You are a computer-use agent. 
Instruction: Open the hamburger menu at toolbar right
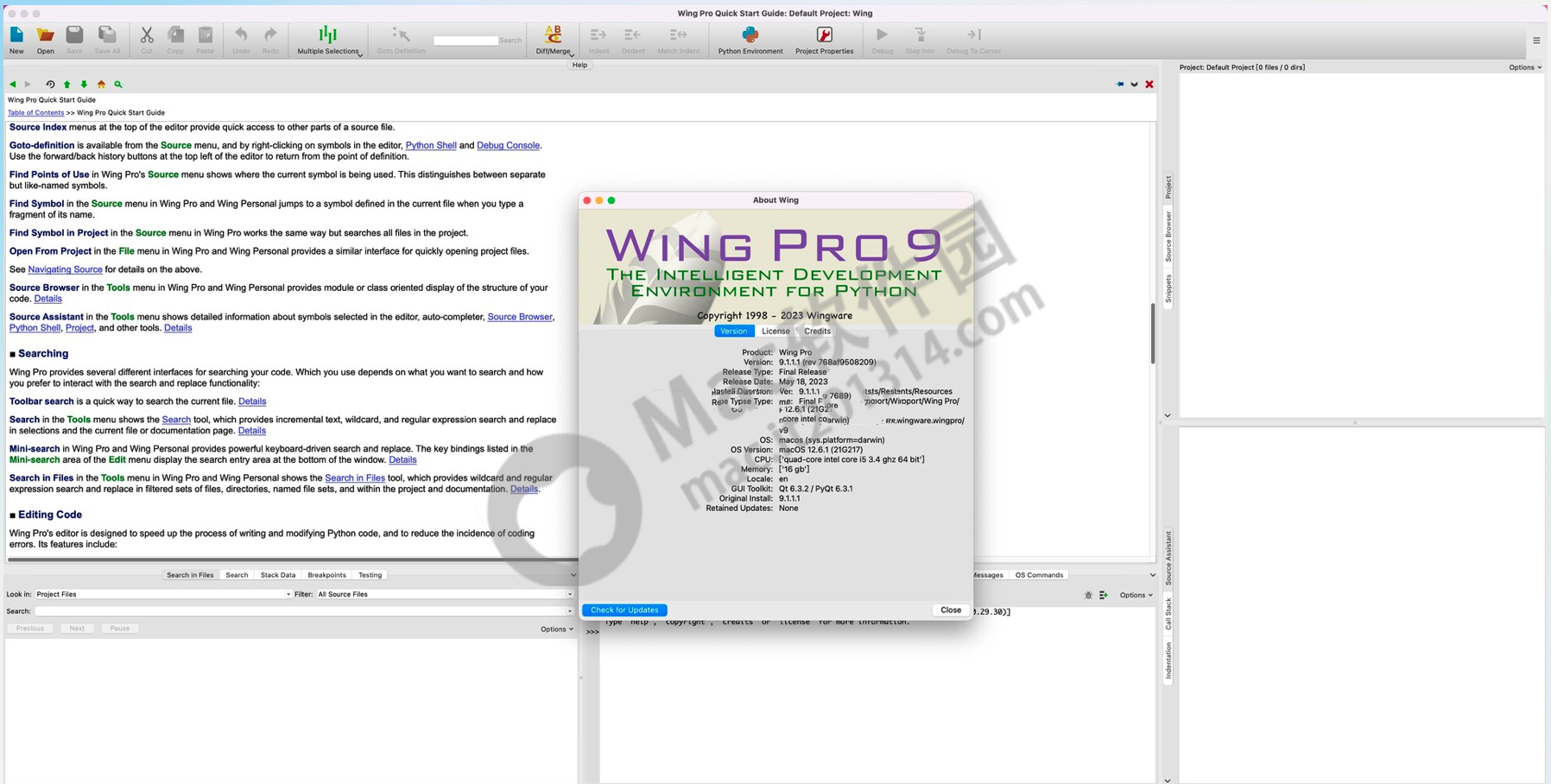pyautogui.click(x=1536, y=41)
